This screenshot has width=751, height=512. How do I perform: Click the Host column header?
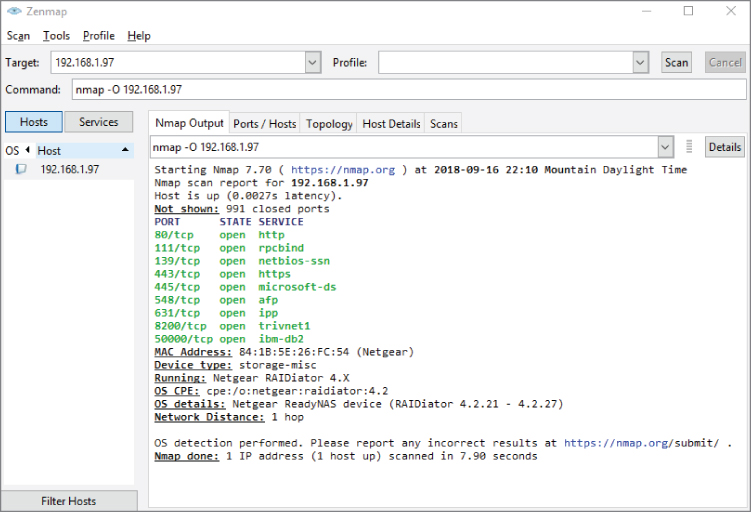tap(85, 150)
